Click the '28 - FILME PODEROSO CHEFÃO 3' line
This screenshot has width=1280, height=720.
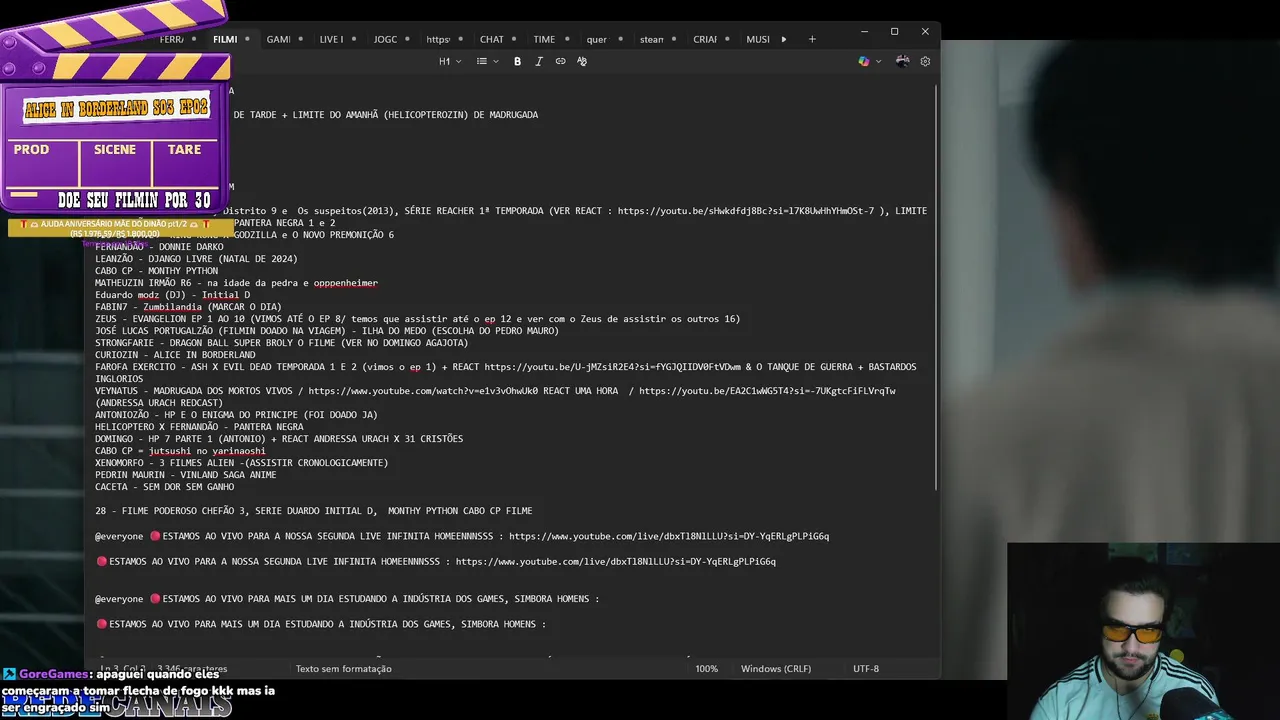pyautogui.click(x=314, y=511)
